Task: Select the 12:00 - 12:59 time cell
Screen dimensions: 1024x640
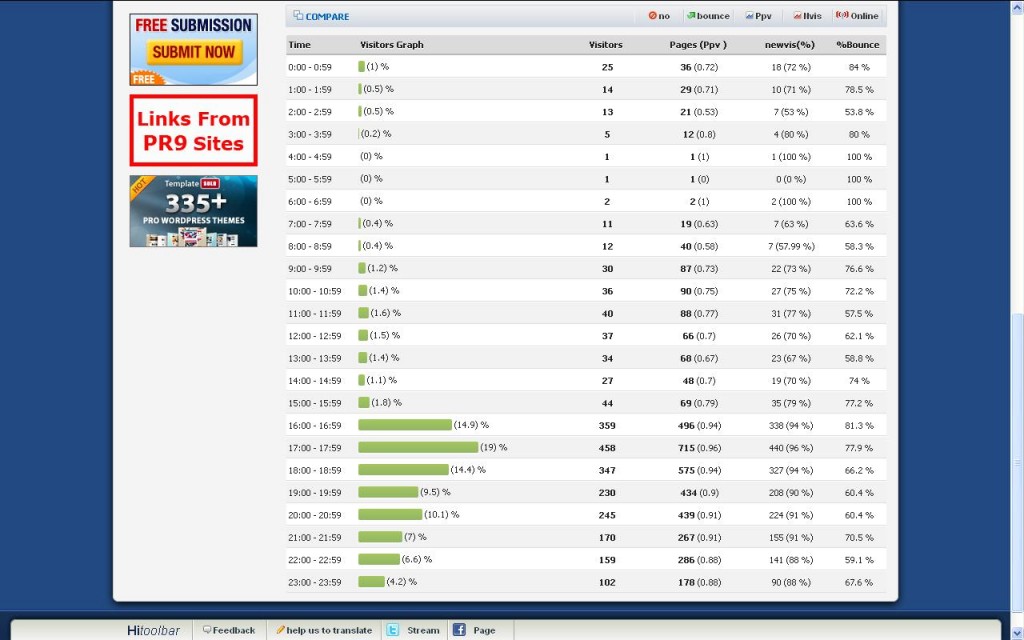Action: coord(314,336)
